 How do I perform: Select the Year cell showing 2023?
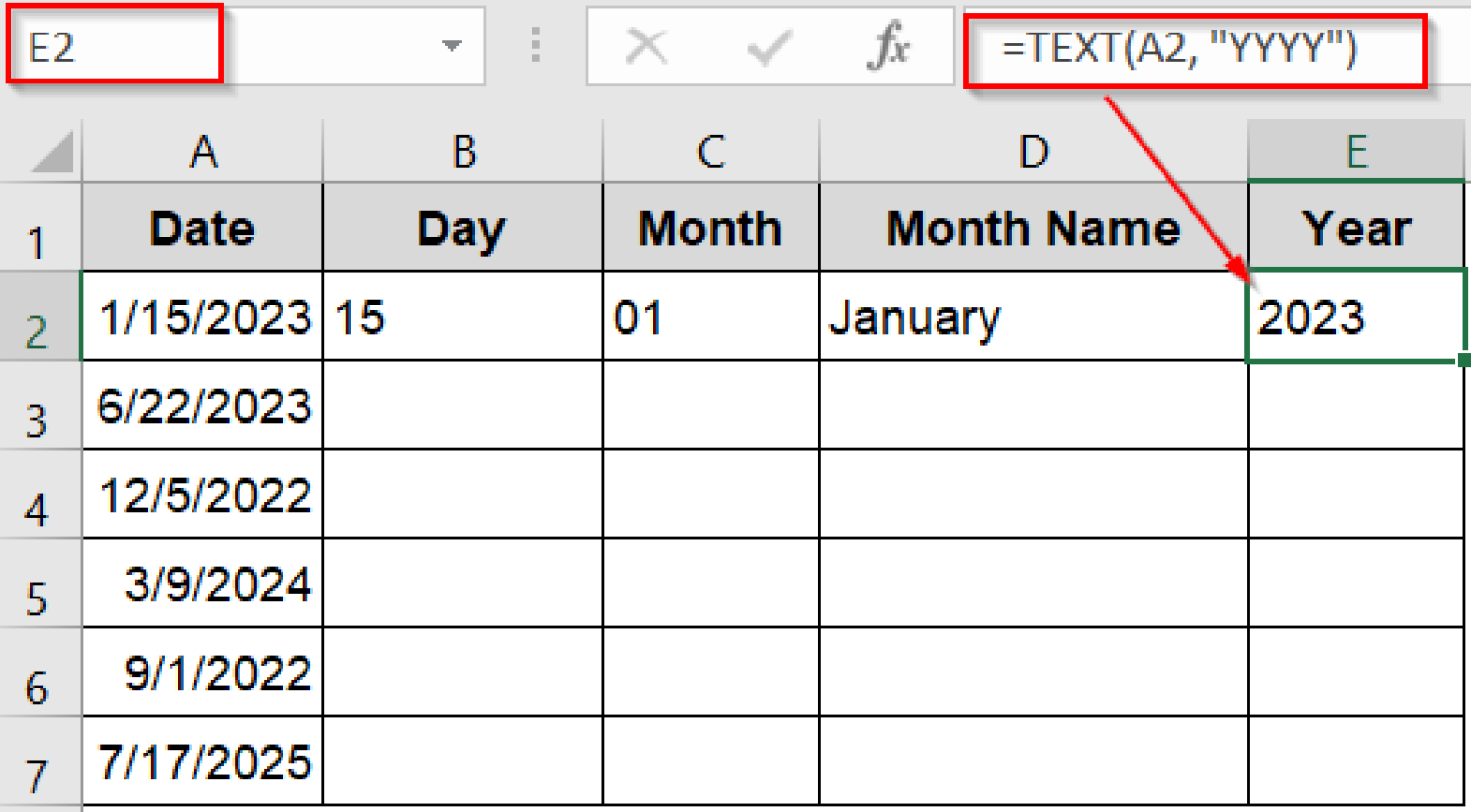tap(1356, 316)
